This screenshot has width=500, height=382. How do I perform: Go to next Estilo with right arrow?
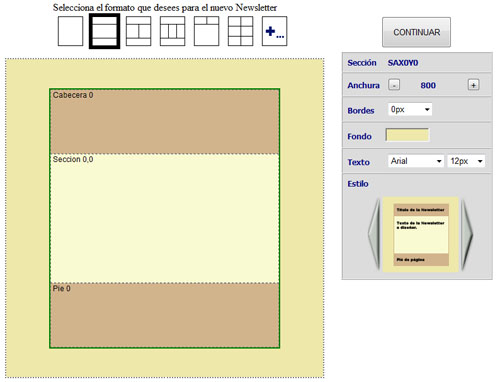tap(467, 233)
